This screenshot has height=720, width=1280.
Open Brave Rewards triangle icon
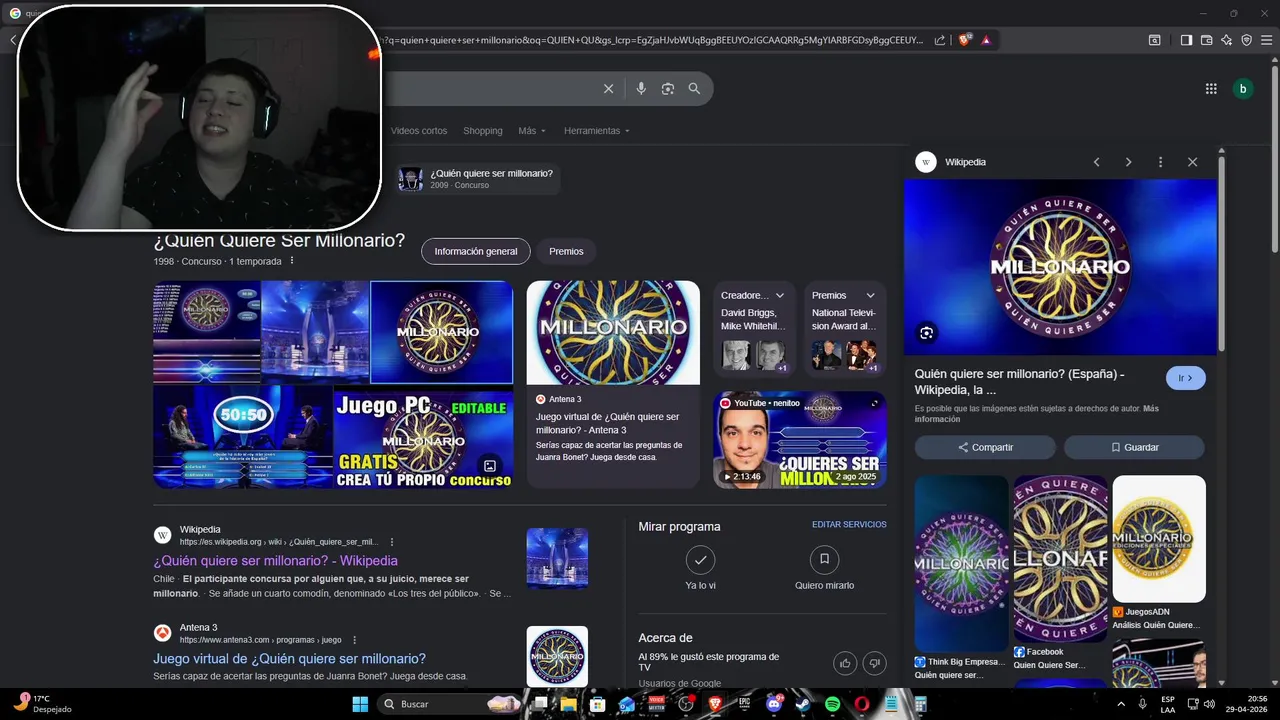click(986, 40)
